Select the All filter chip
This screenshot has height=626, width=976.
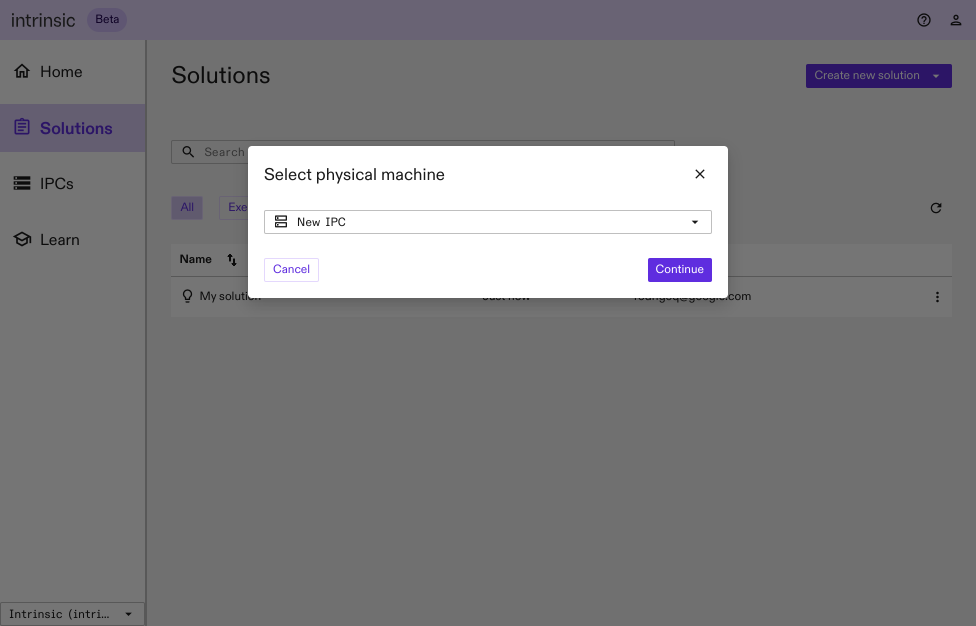coord(187,208)
